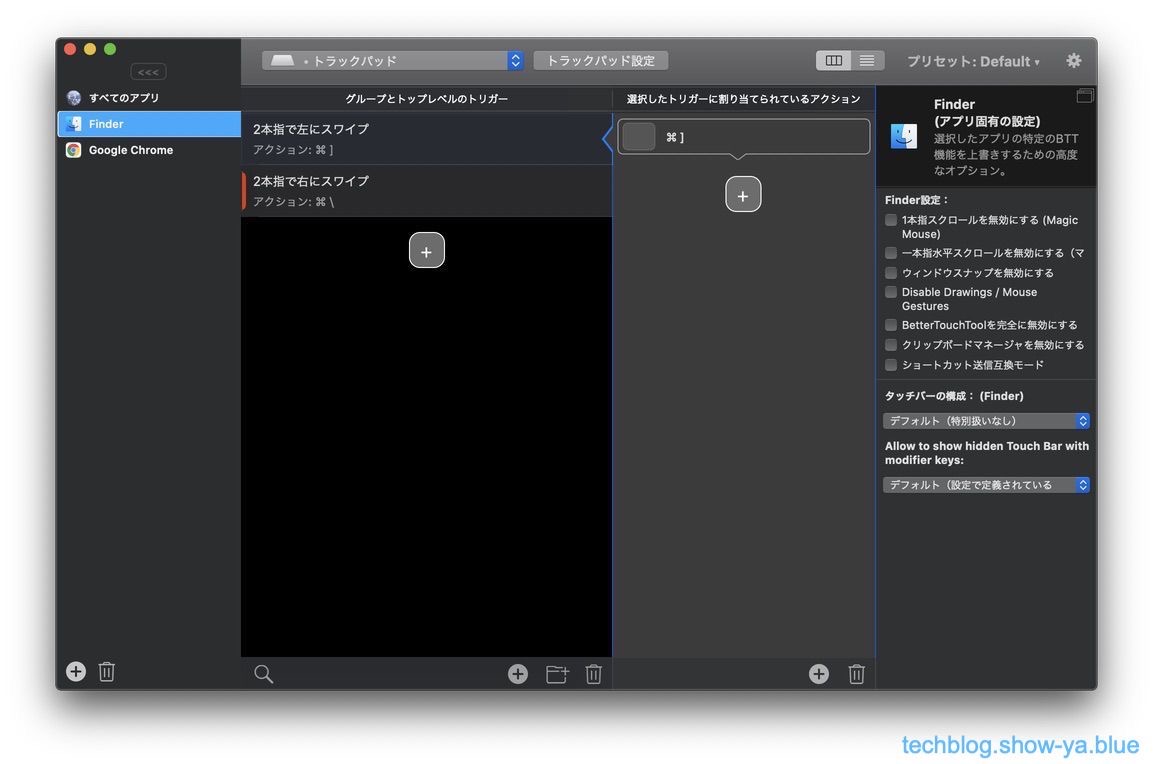Open the トラックパッド device type dropdown
This screenshot has height=764, width=1153.
click(x=392, y=61)
